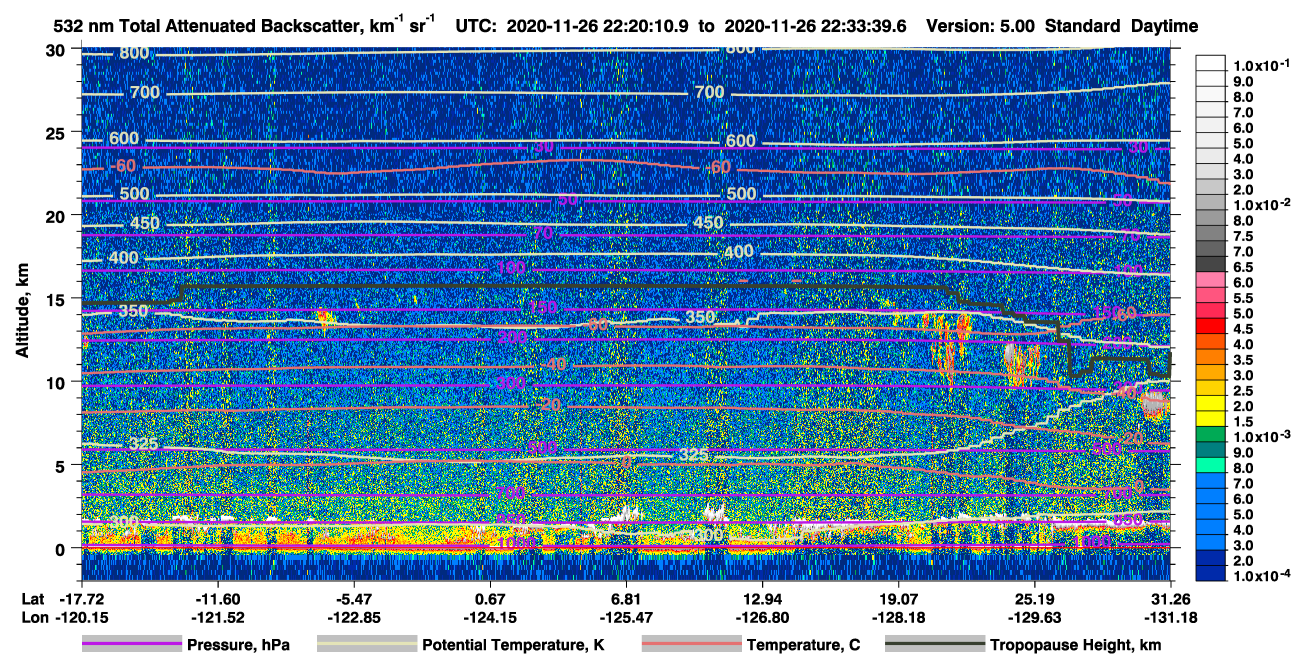The image size is (1300, 667).
Task: Click the color scale label '5.5'
Action: pyautogui.click(x=1243, y=297)
